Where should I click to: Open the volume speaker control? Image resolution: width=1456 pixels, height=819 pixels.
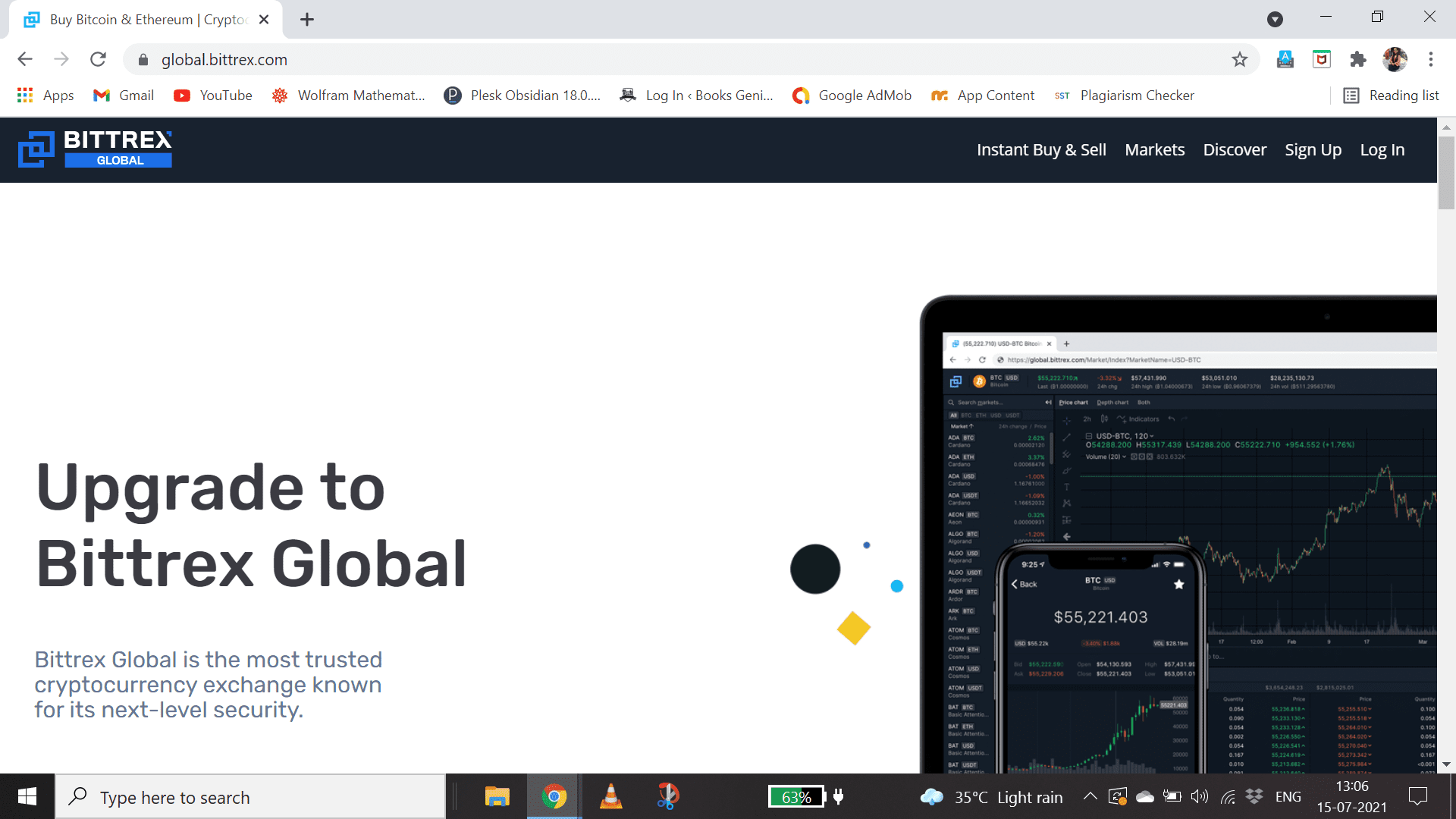1199,796
